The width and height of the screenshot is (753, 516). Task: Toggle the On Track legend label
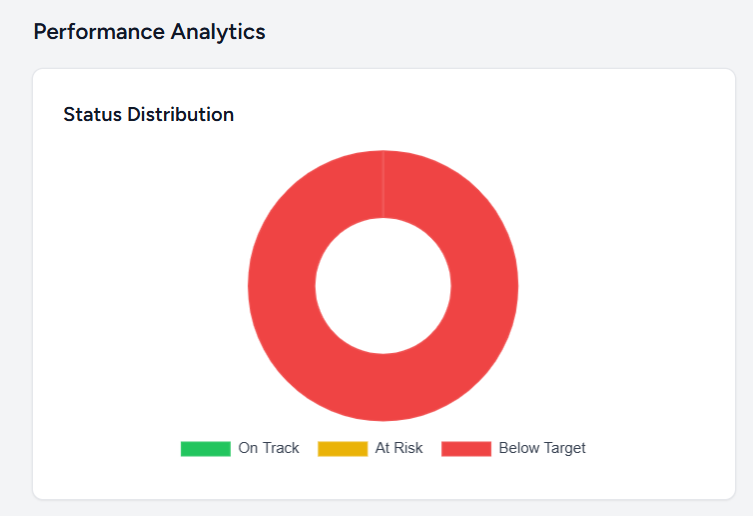[268, 448]
